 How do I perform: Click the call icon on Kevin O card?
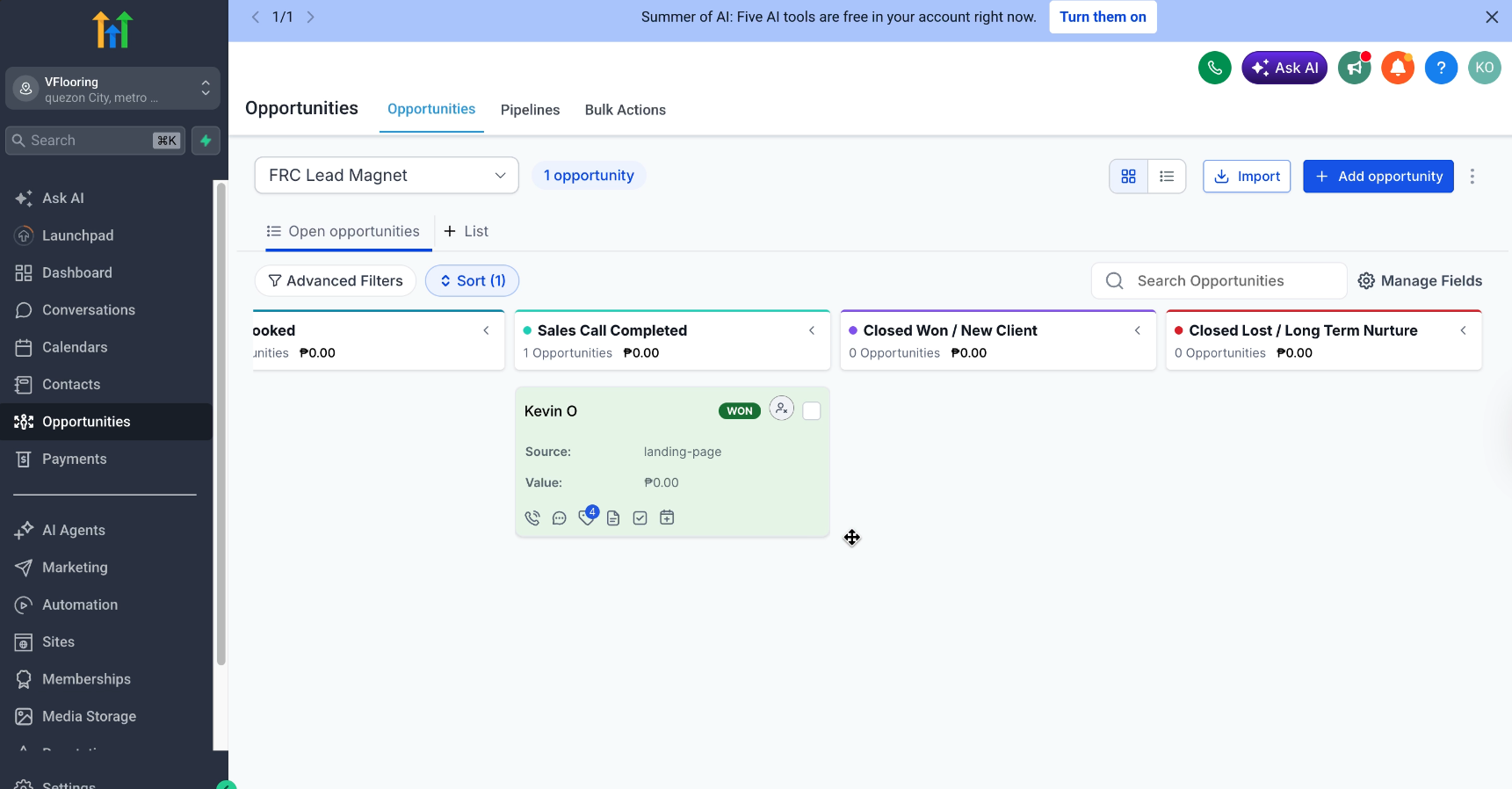532,518
